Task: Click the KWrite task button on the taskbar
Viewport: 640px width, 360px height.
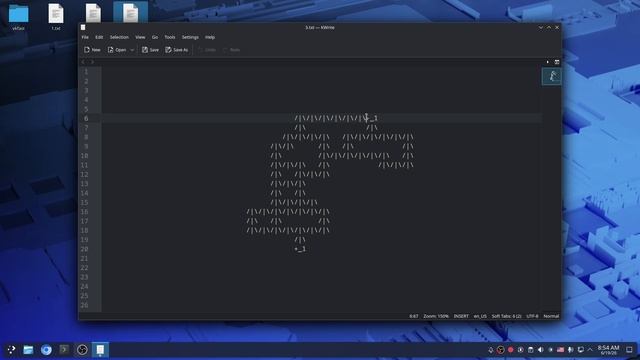Action: tap(100, 350)
